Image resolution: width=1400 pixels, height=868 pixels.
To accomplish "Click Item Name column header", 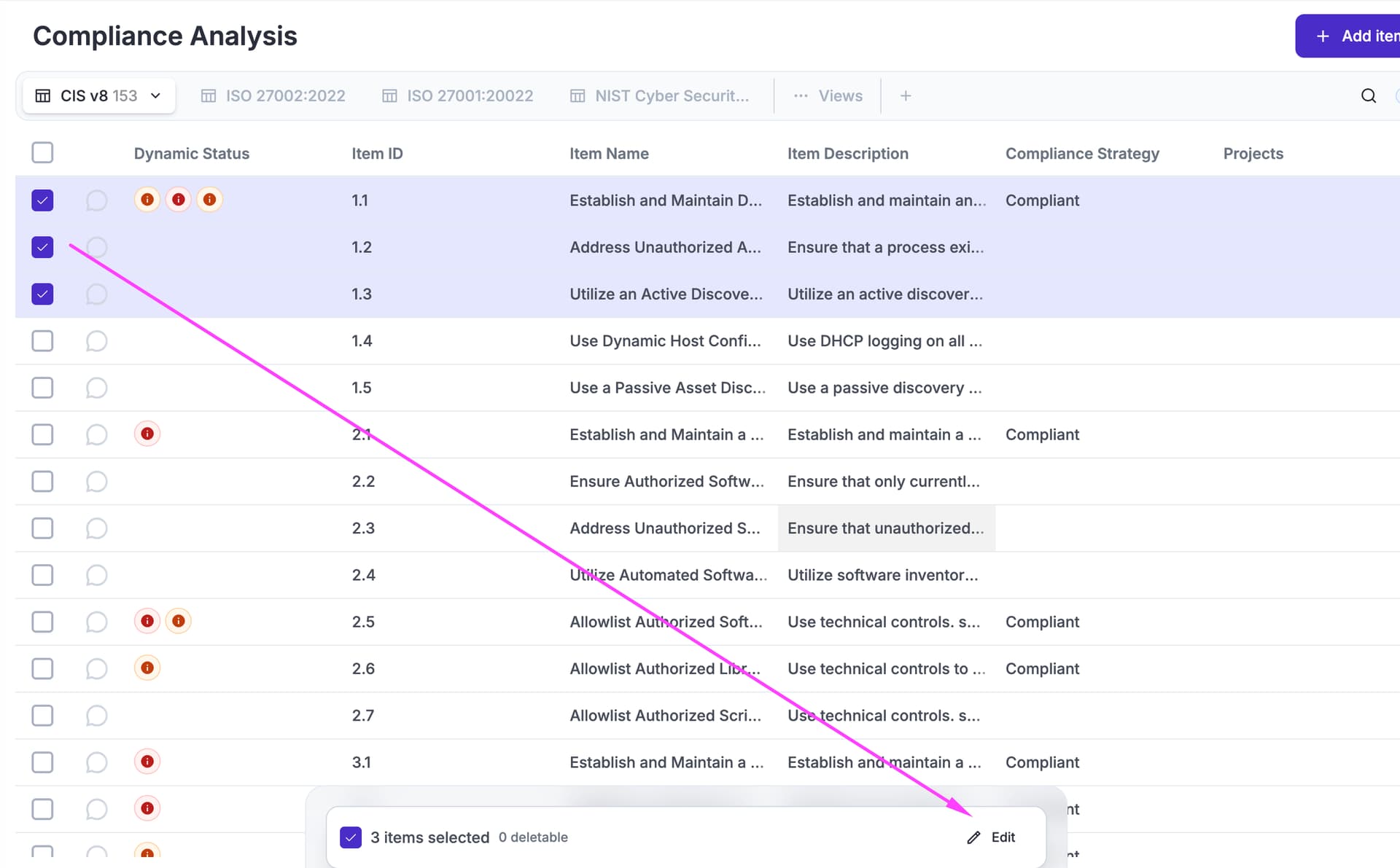I will [609, 154].
